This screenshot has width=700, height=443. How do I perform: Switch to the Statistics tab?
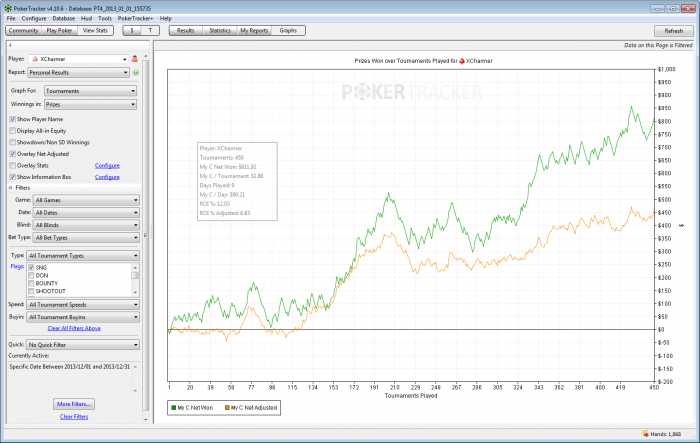coord(219,31)
